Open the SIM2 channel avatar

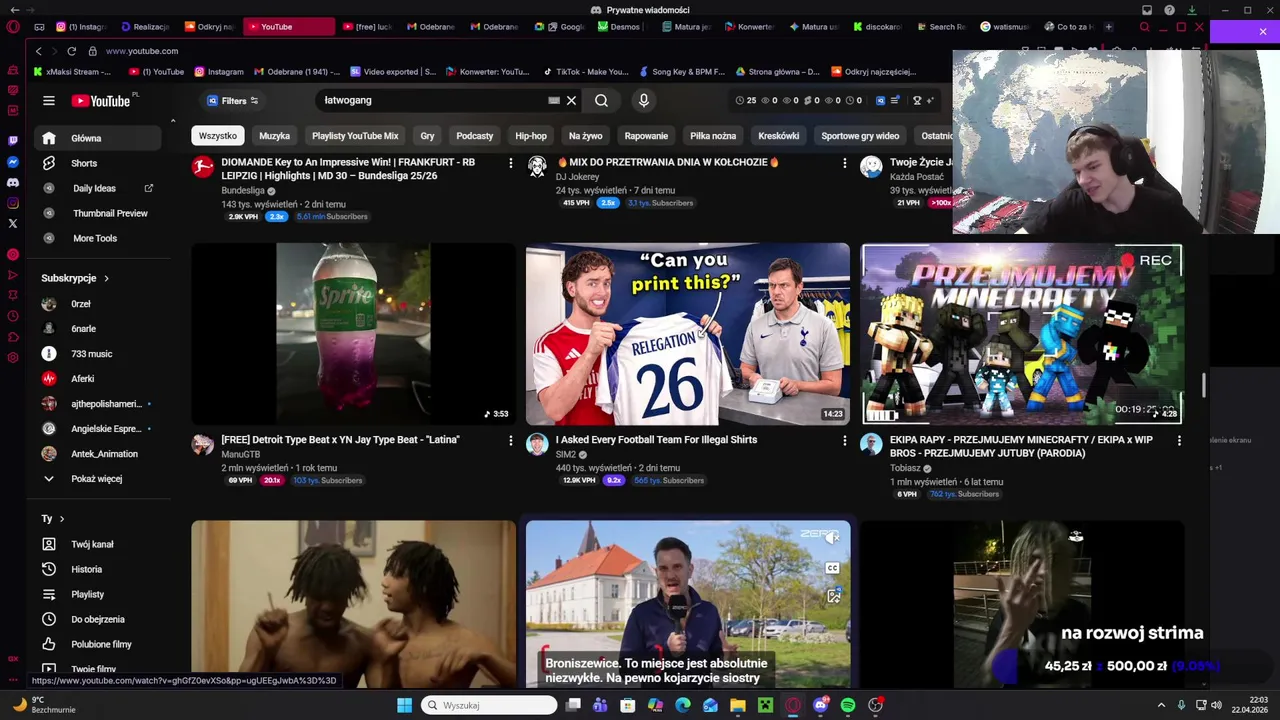(537, 444)
